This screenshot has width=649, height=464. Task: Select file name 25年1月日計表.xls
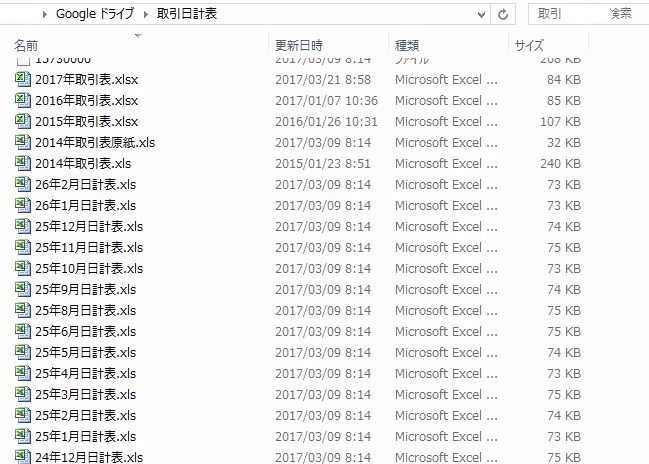coord(86,437)
